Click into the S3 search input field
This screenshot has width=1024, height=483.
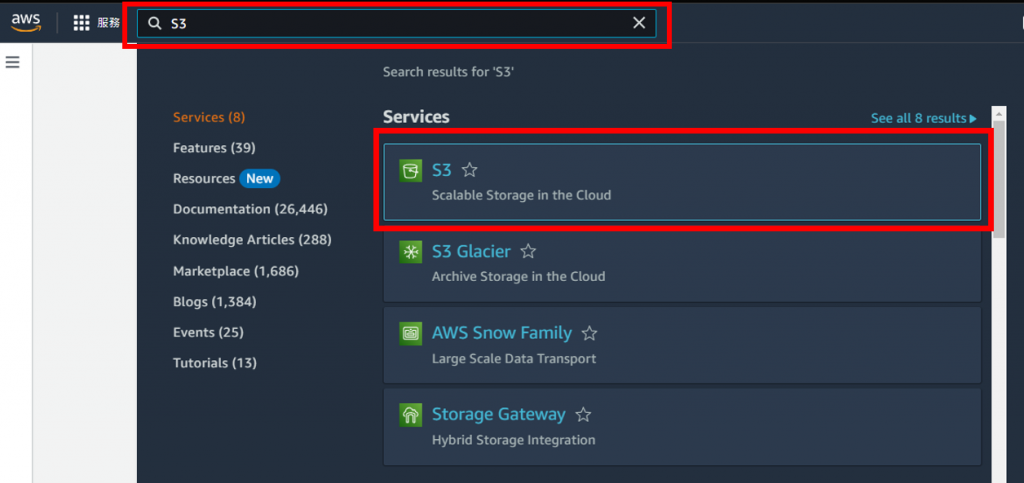coord(390,23)
